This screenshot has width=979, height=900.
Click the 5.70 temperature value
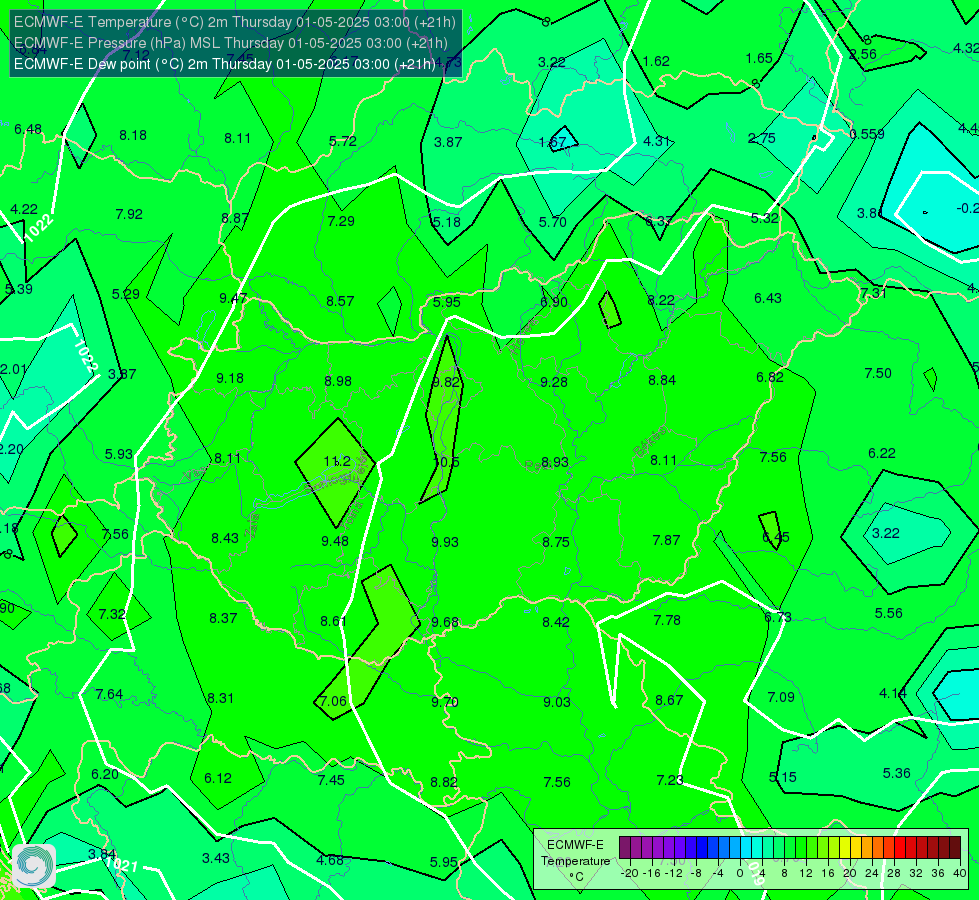click(553, 222)
